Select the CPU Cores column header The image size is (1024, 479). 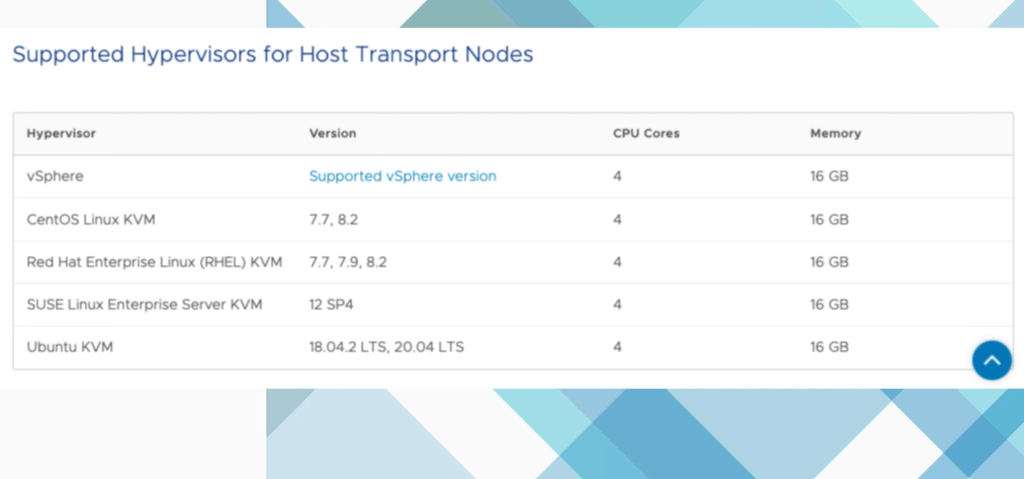point(646,133)
